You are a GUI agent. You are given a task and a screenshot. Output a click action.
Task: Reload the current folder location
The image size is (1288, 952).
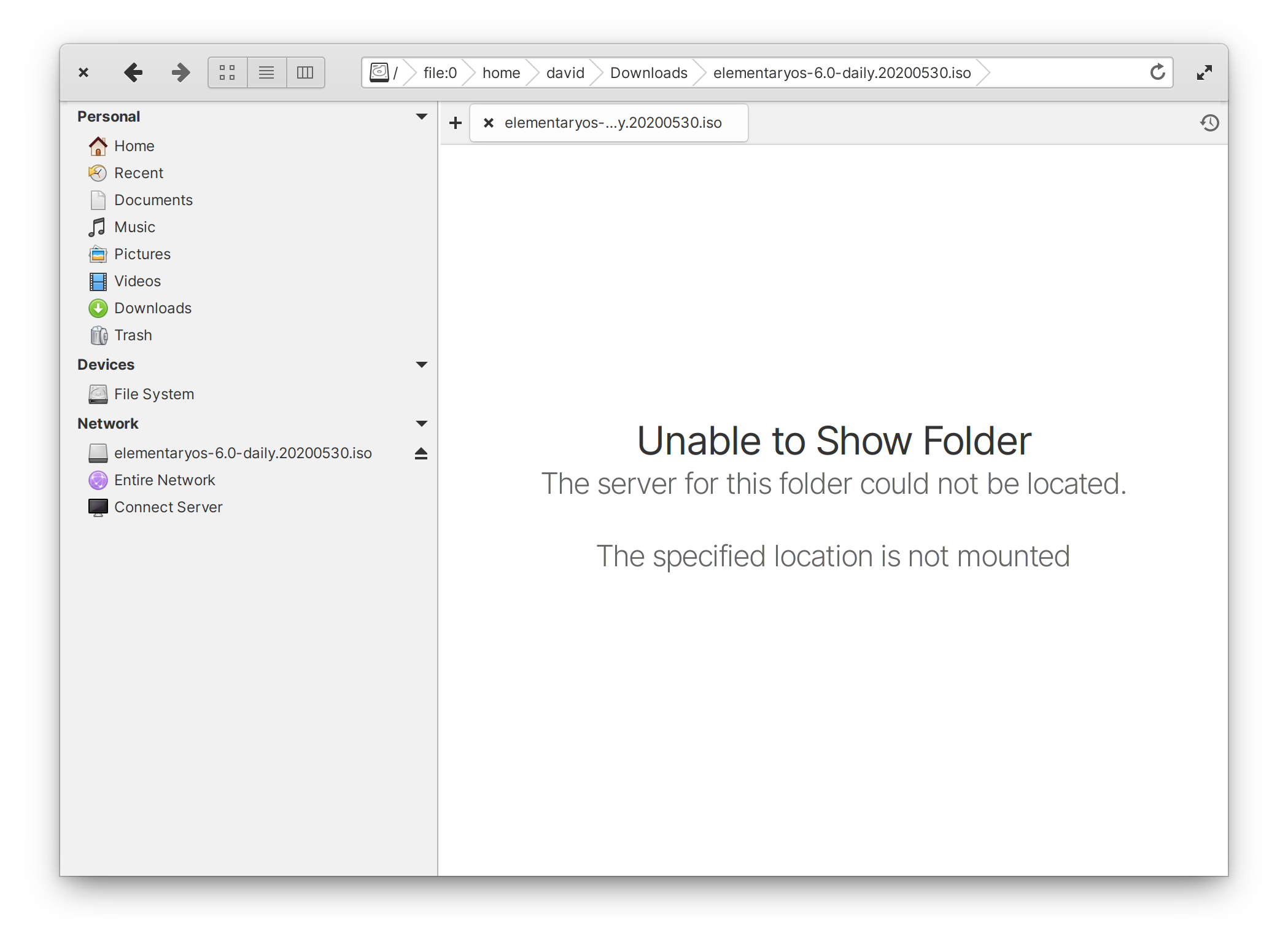(x=1157, y=72)
